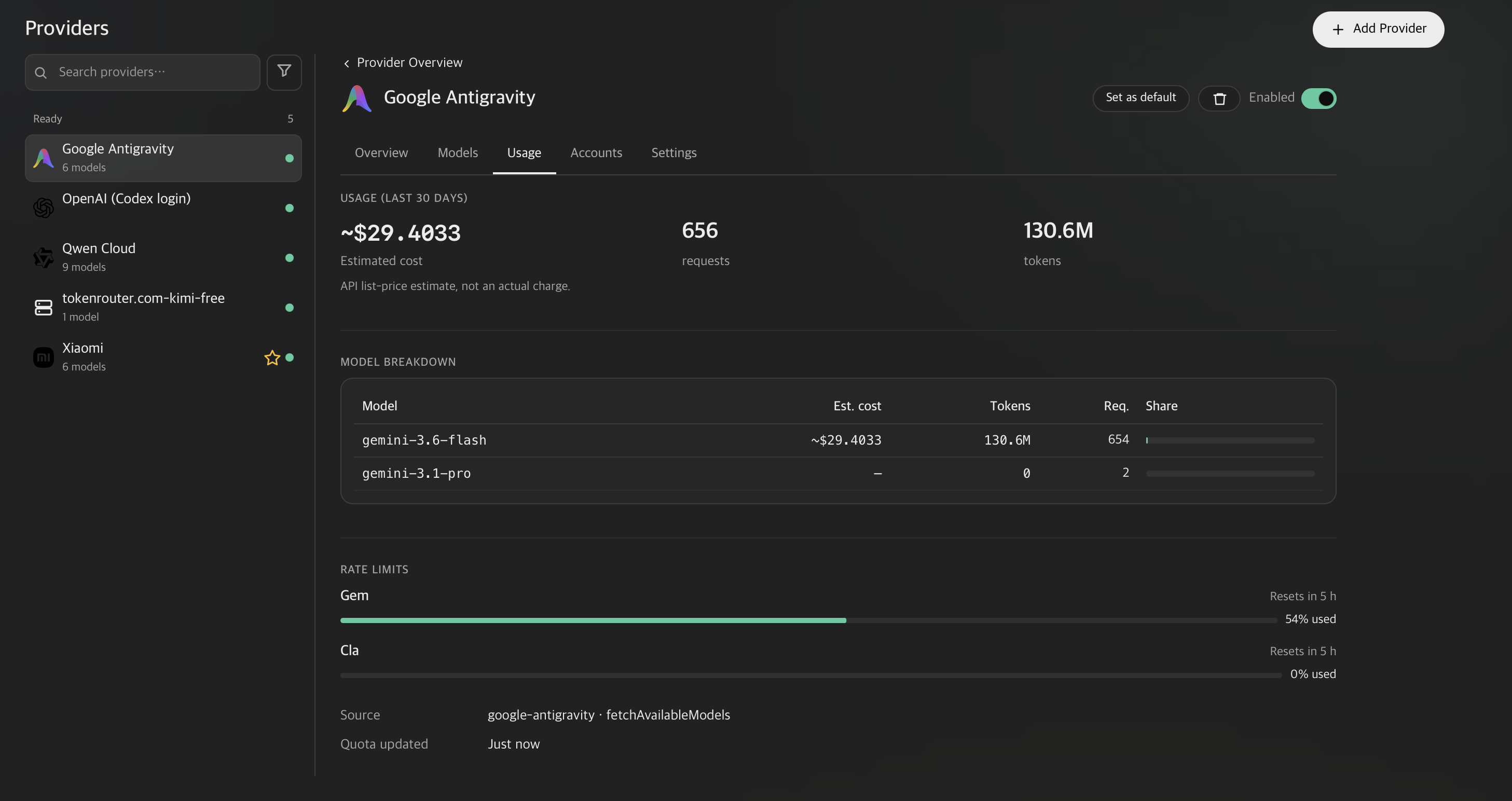Image resolution: width=1512 pixels, height=801 pixels.
Task: Click the google-antigravity · fetchAvailableModels source value
Action: 609,715
